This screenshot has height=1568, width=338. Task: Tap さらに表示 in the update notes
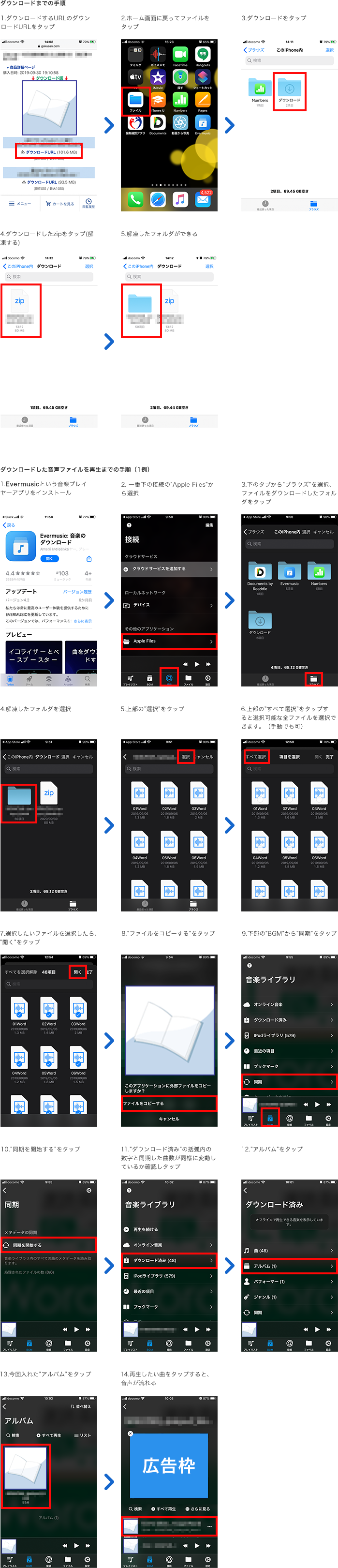(83, 621)
